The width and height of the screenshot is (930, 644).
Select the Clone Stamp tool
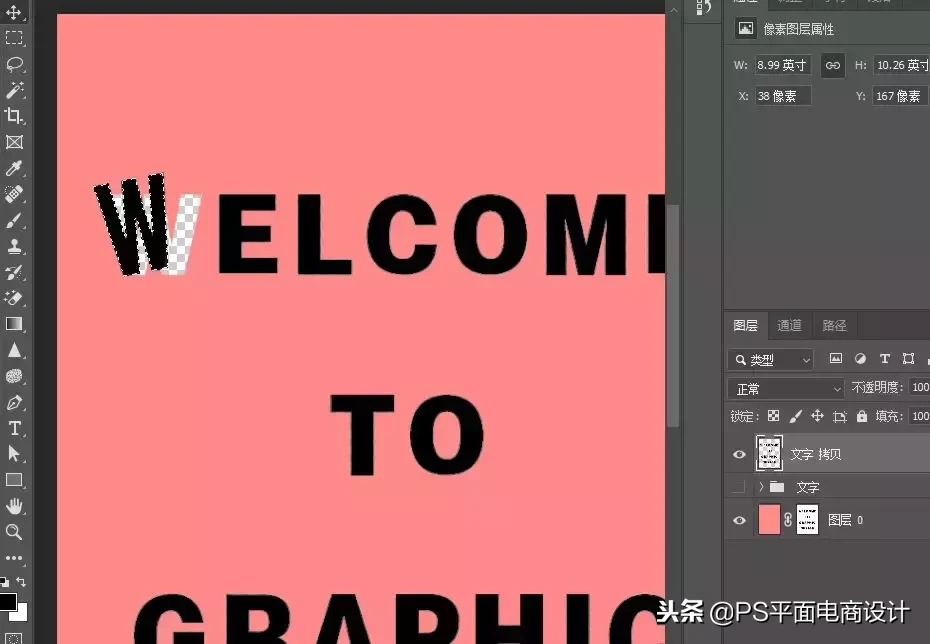tap(14, 246)
